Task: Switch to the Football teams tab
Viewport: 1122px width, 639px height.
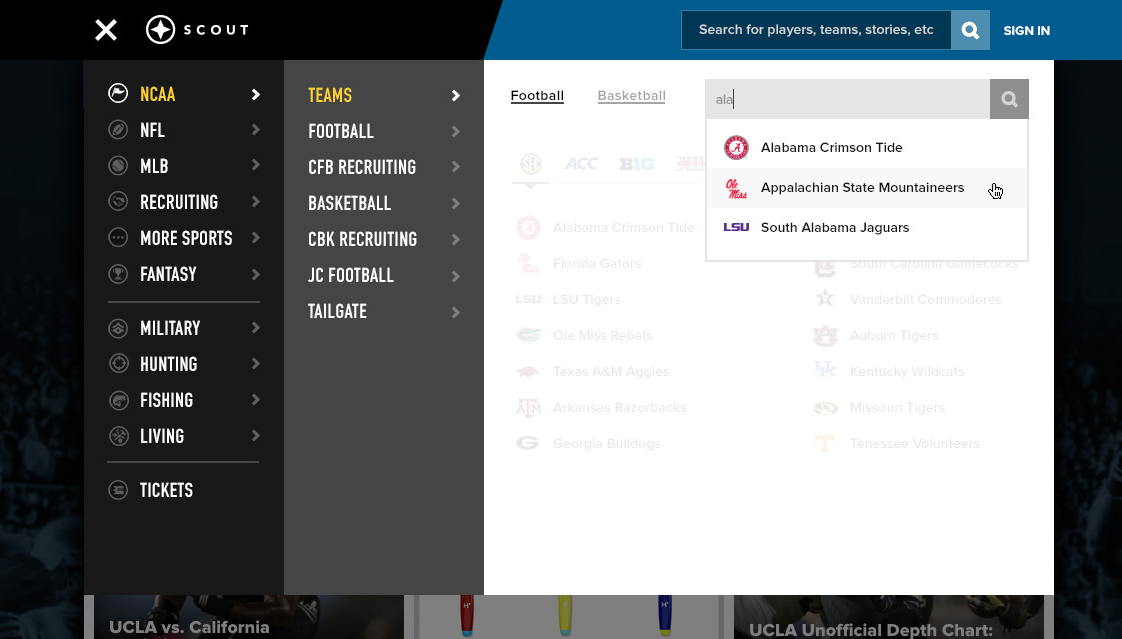Action: coord(537,96)
